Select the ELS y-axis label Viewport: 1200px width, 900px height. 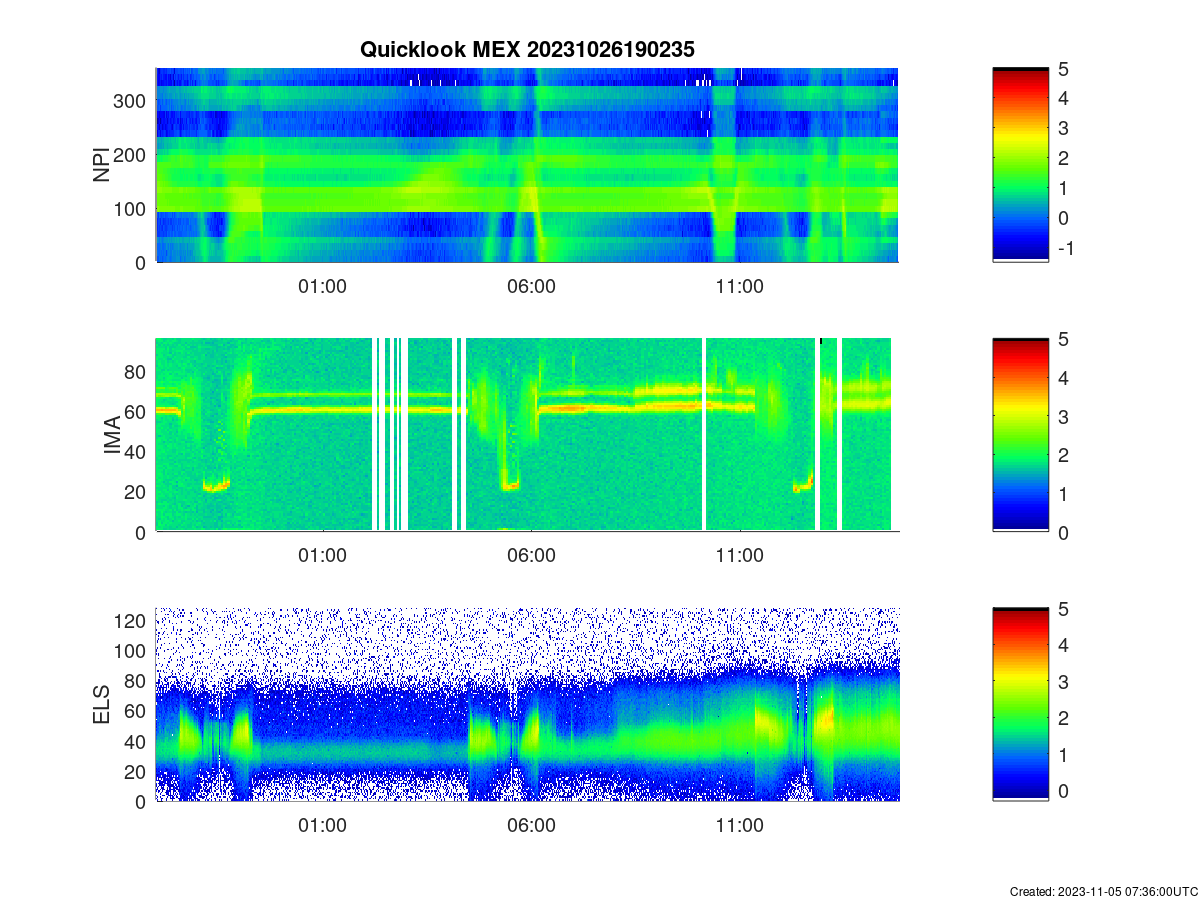point(102,705)
